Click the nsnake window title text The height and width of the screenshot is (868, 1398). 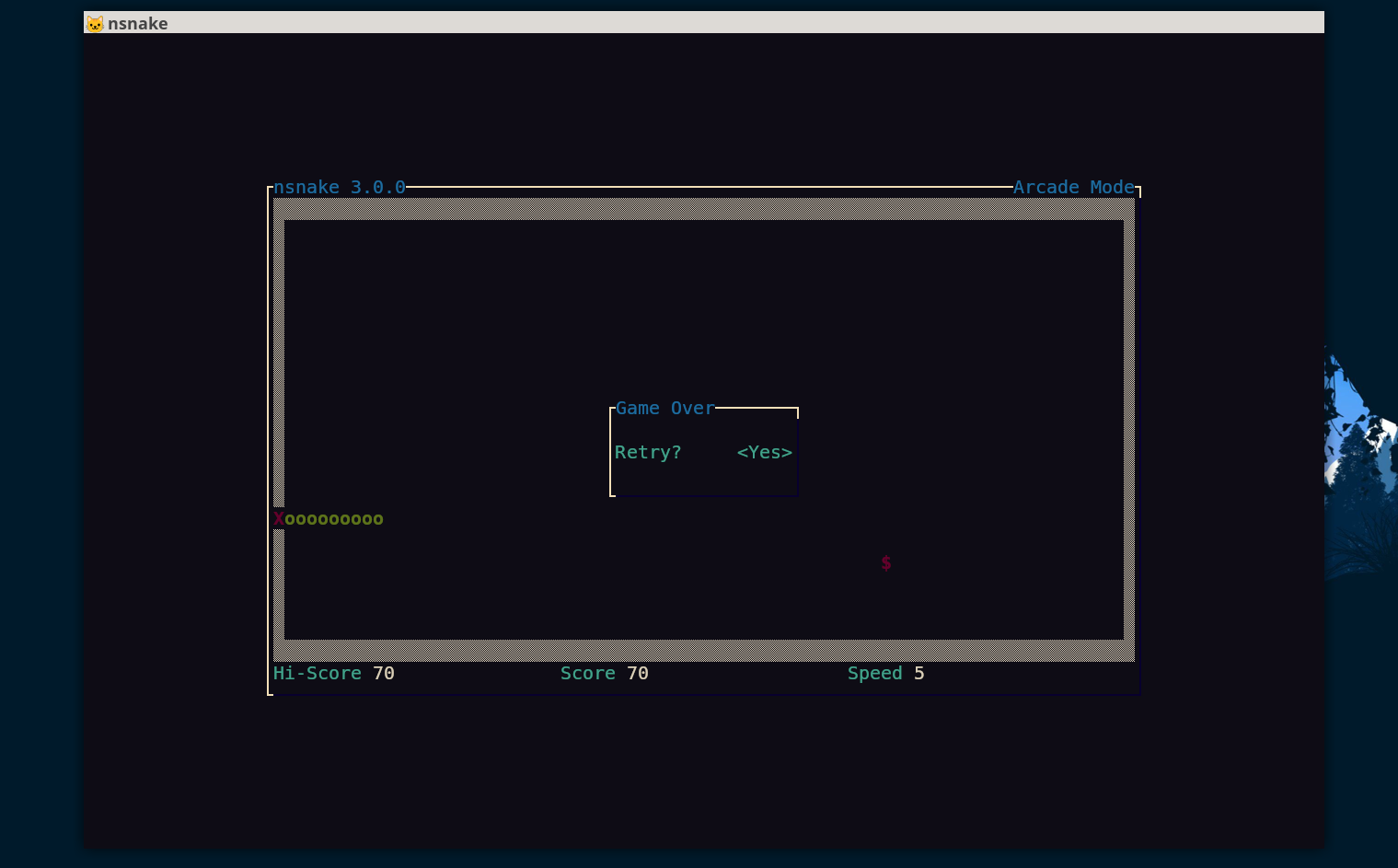[138, 23]
